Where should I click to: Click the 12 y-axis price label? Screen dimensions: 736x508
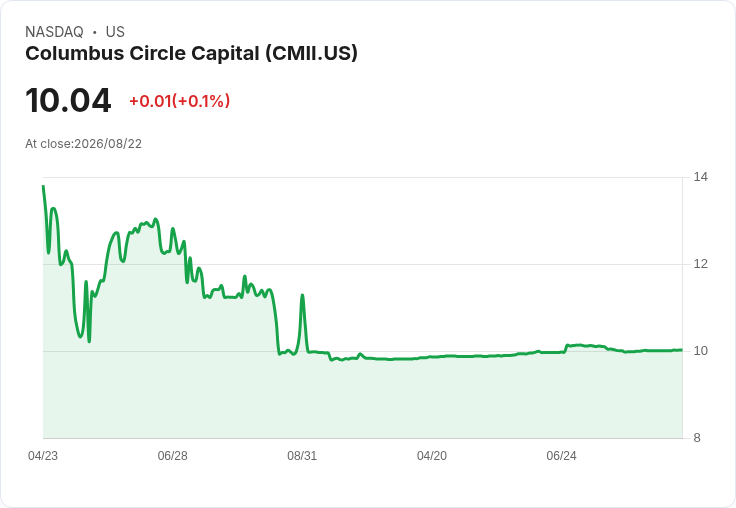pyautogui.click(x=700, y=264)
